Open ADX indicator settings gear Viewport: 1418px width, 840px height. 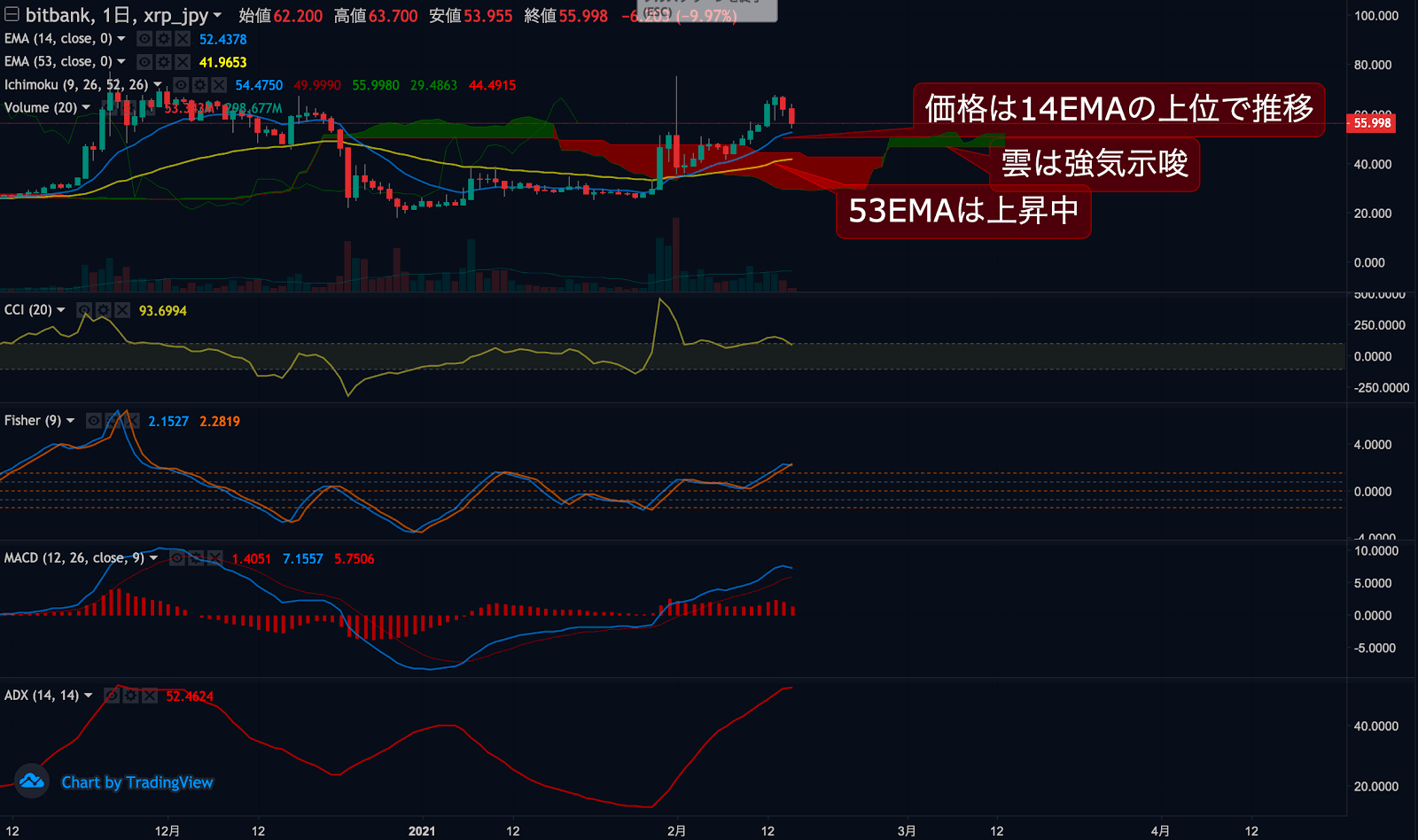point(130,696)
